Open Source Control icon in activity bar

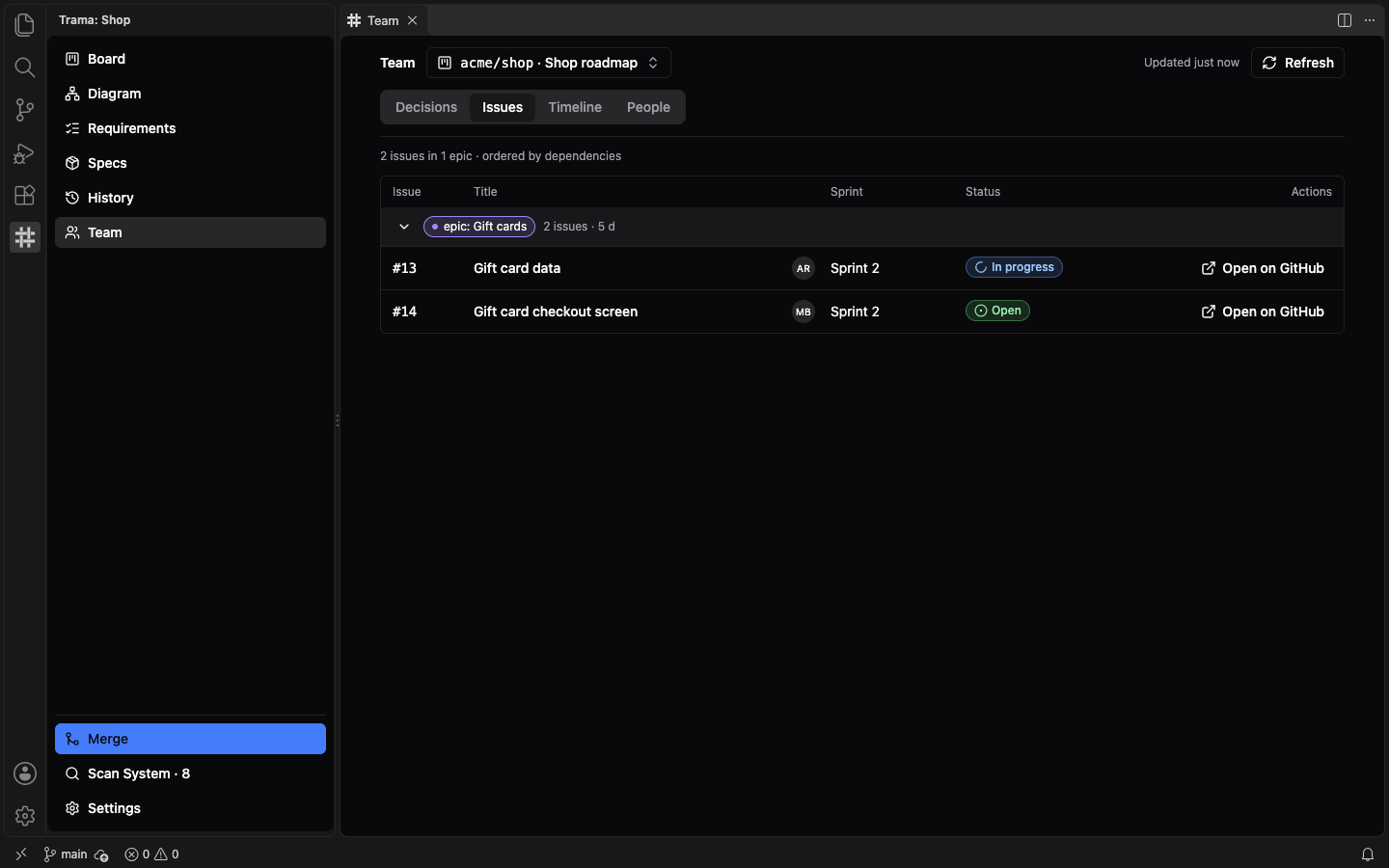pos(25,110)
